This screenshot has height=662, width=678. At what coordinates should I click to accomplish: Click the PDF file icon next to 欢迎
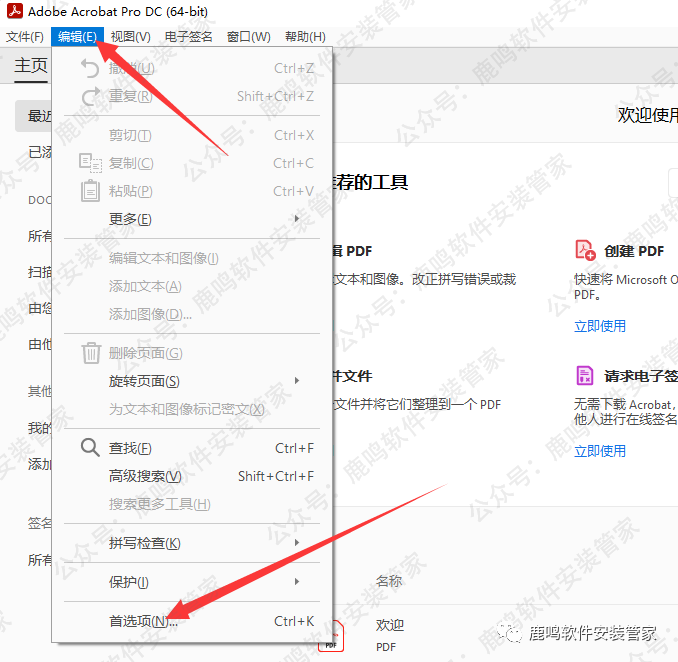331,635
